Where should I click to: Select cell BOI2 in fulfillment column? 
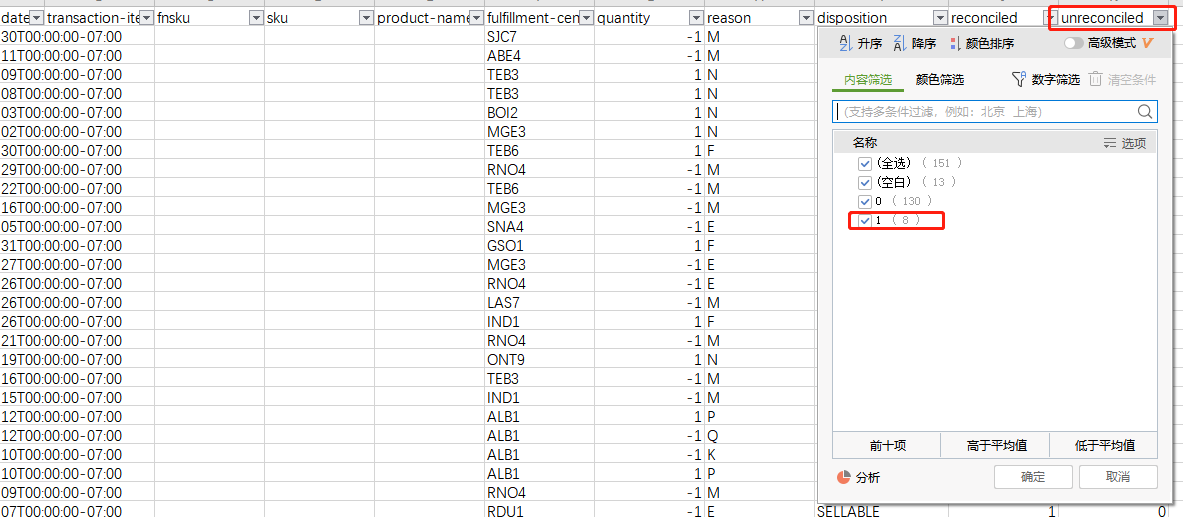[539, 112]
